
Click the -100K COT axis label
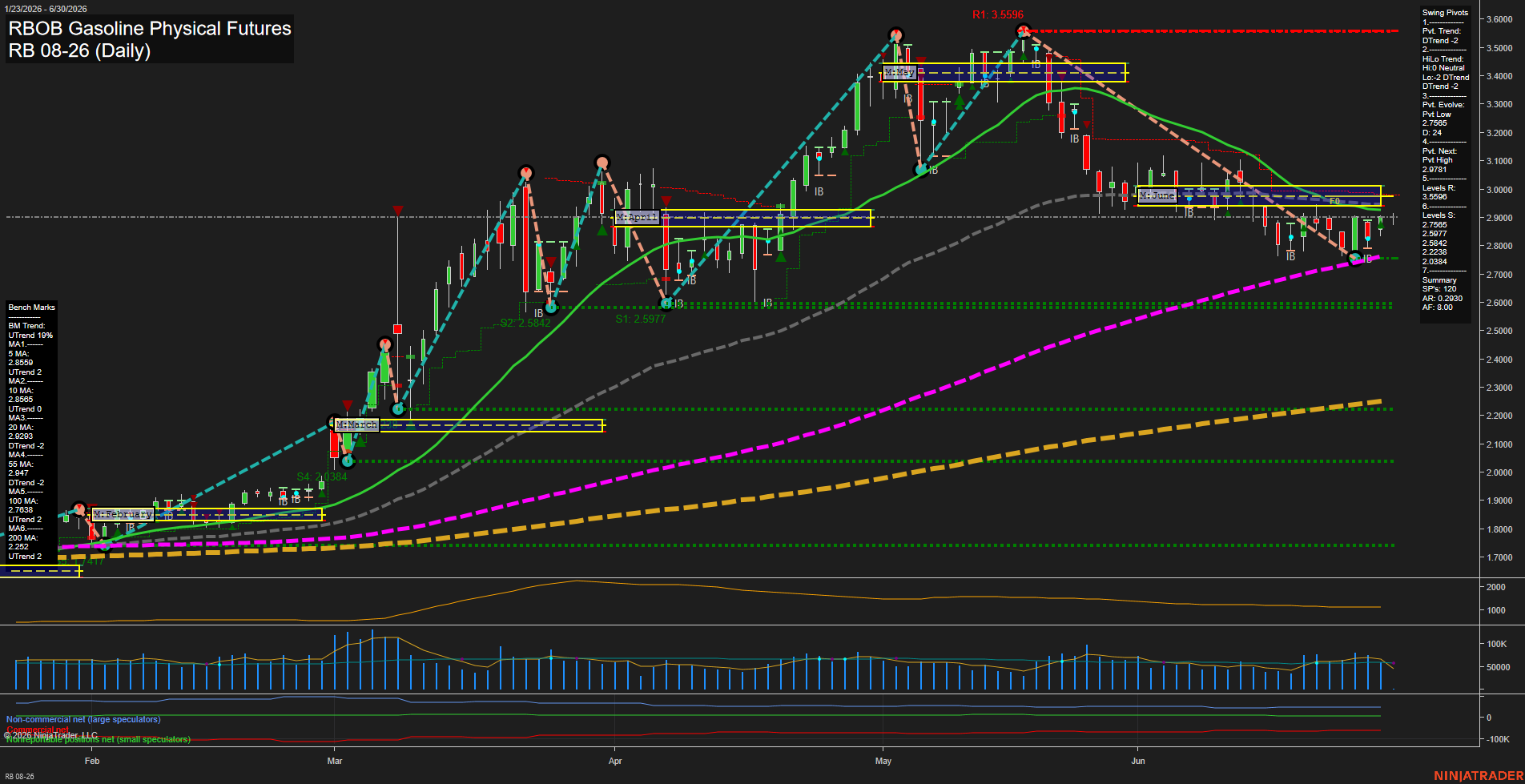[x=1499, y=739]
